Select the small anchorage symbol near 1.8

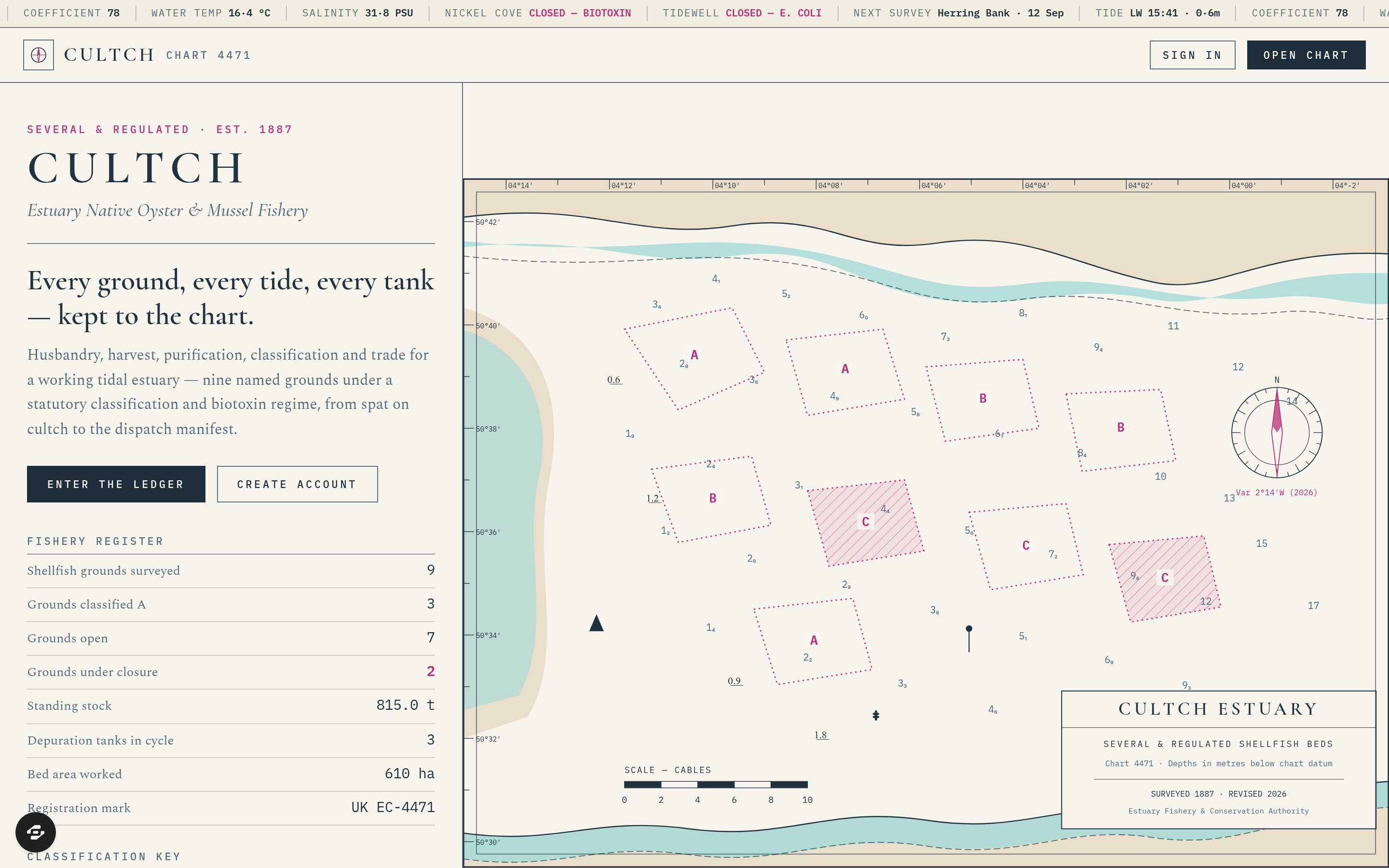point(876,715)
